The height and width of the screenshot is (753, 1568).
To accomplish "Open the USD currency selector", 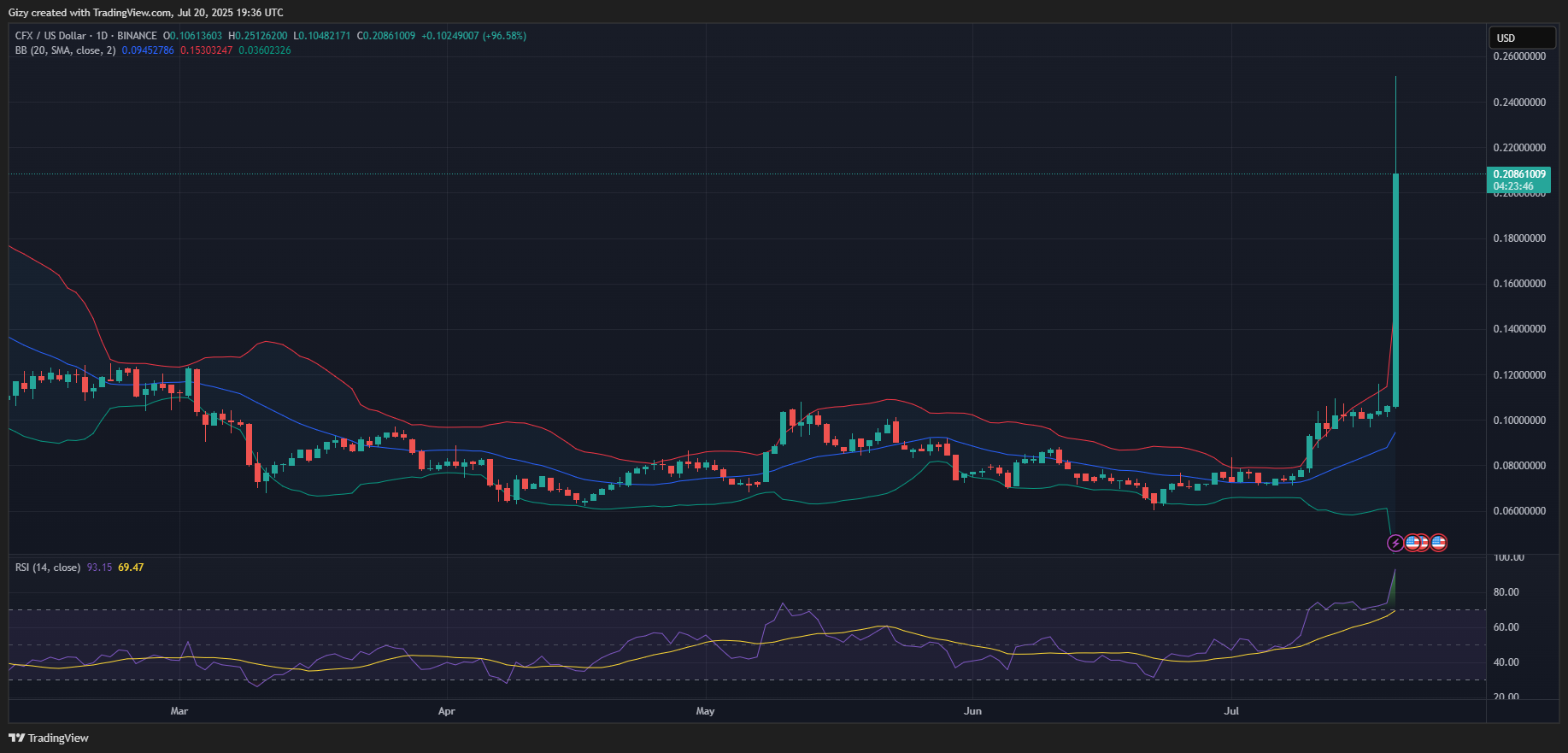I will tap(1524, 38).
